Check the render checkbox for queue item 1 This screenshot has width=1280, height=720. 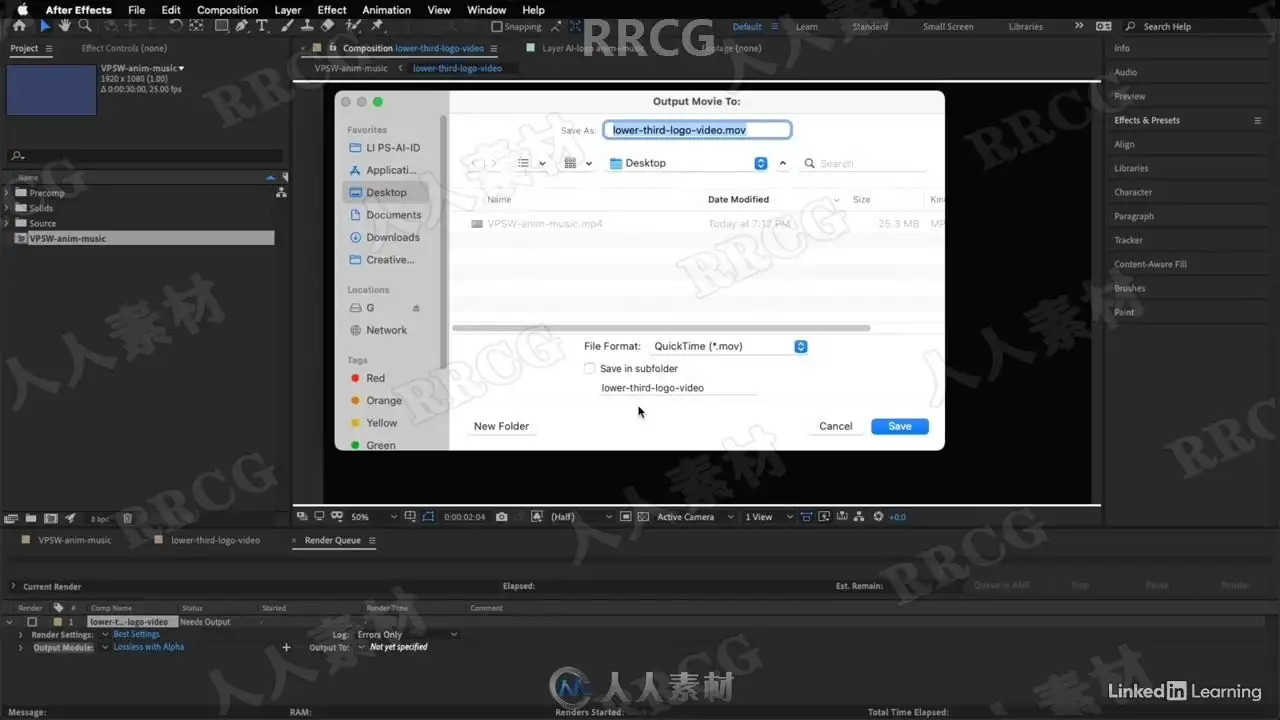pos(32,622)
